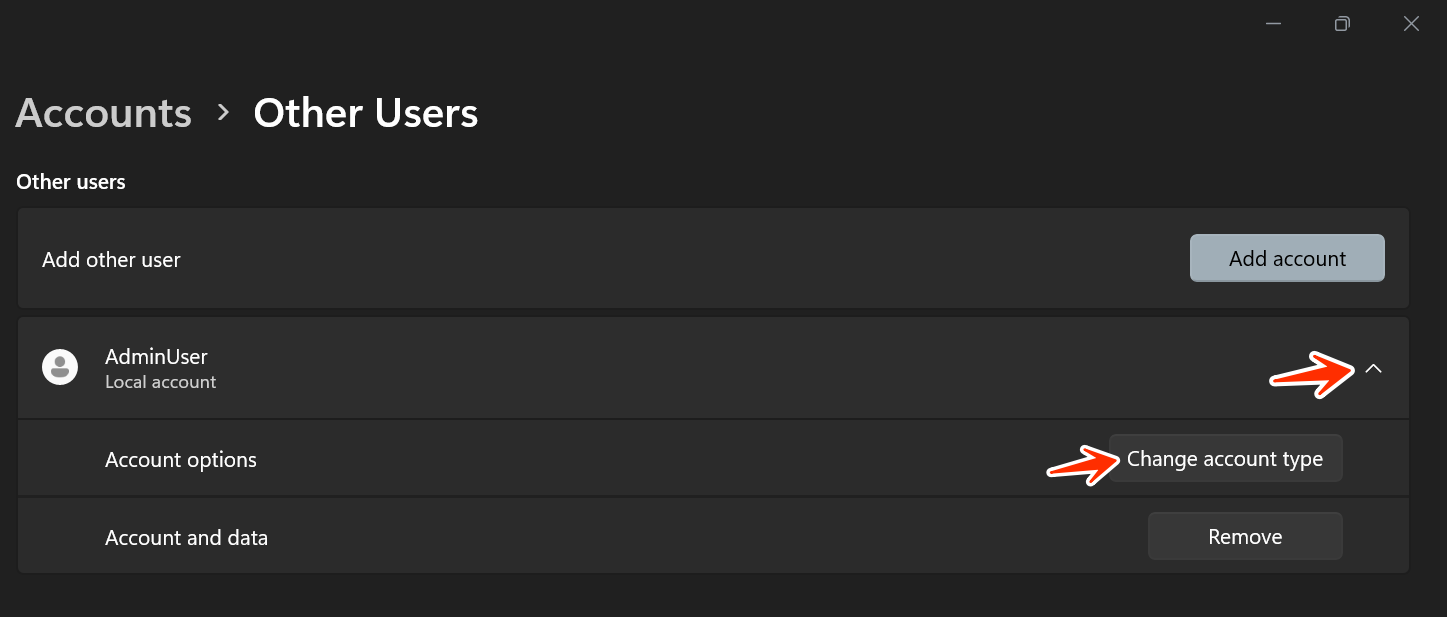The width and height of the screenshot is (1447, 617).
Task: Click the AdminUser profile avatar icon
Action: [60, 367]
